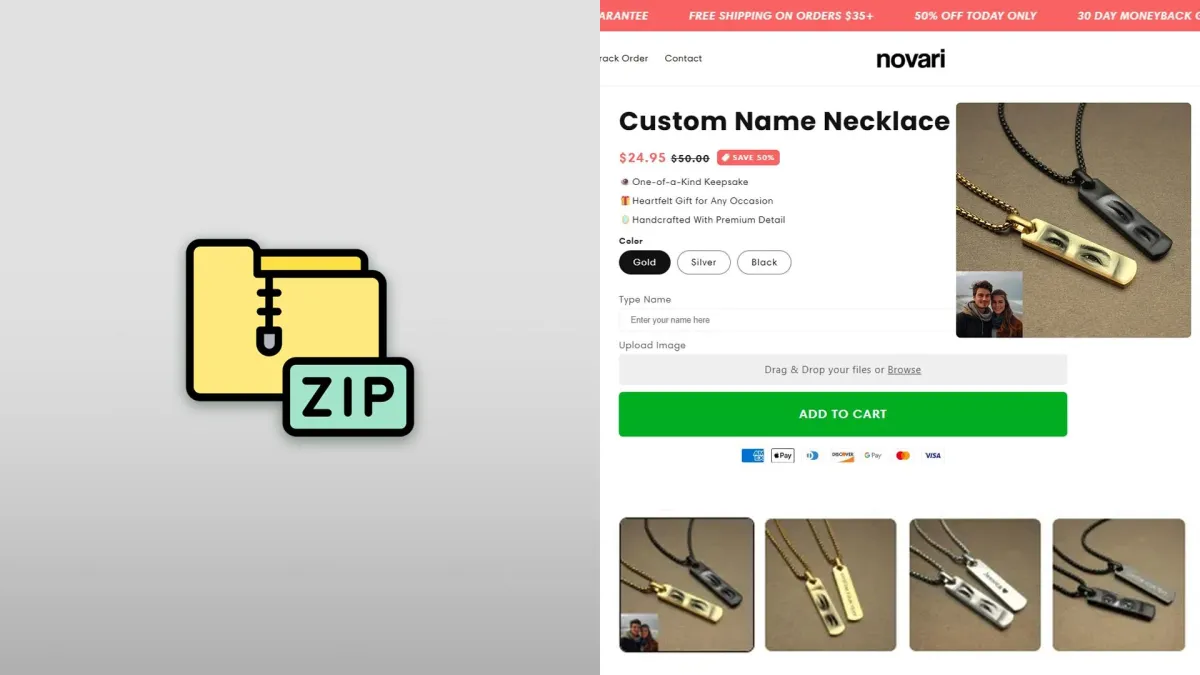Click the Enter your name input field

[788, 320]
